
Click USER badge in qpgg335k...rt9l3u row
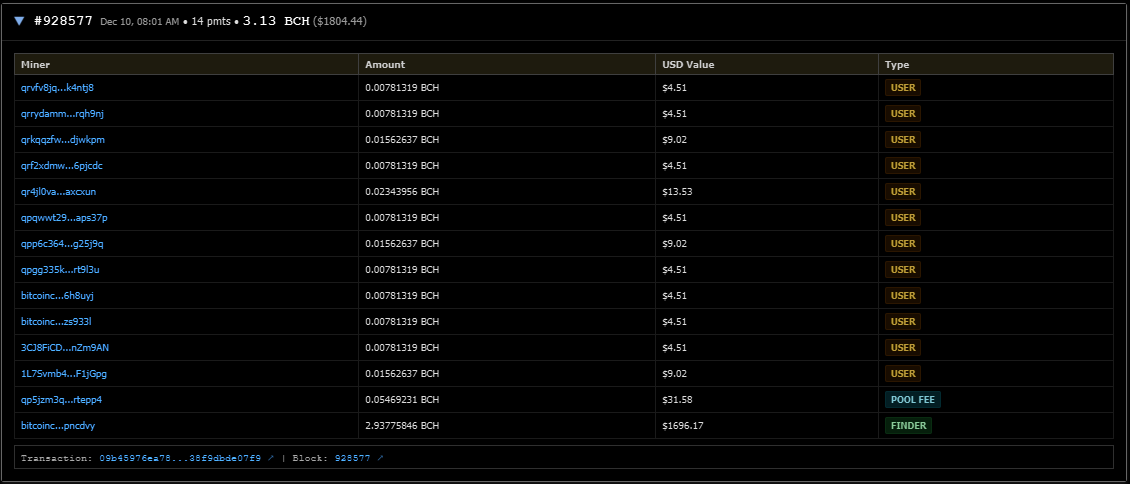pyautogui.click(x=903, y=269)
